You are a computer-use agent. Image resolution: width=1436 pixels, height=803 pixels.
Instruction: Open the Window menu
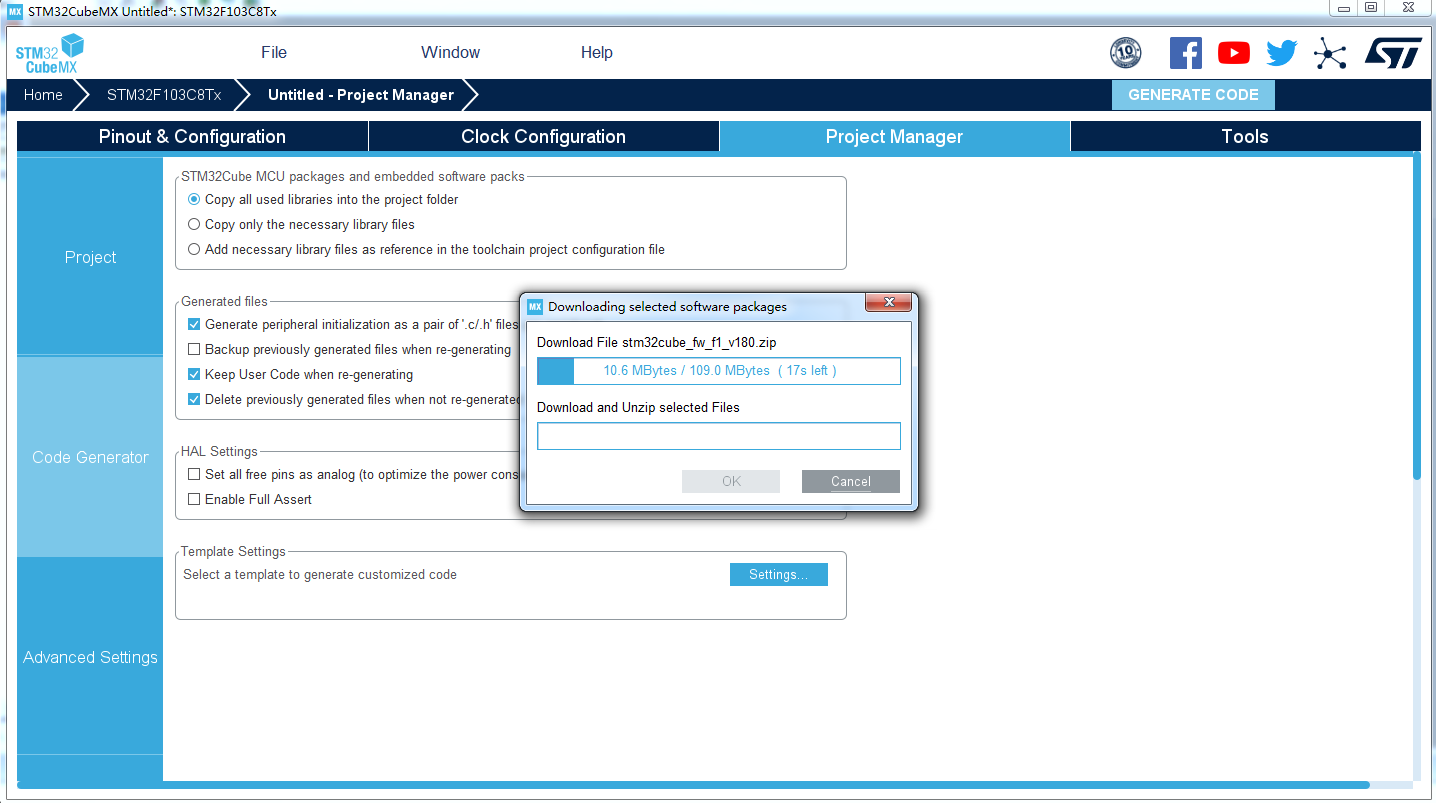coord(450,52)
